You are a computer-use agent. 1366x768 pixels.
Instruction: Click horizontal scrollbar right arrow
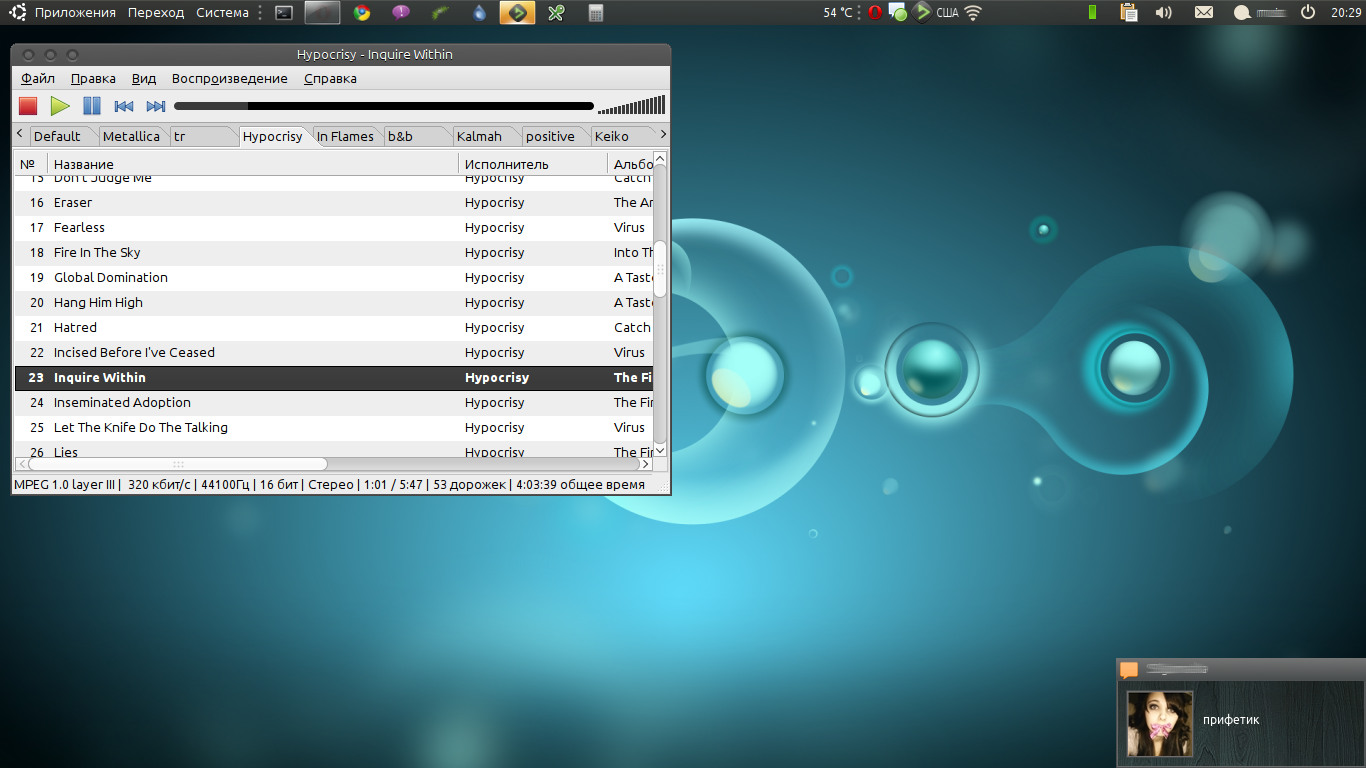coord(646,464)
